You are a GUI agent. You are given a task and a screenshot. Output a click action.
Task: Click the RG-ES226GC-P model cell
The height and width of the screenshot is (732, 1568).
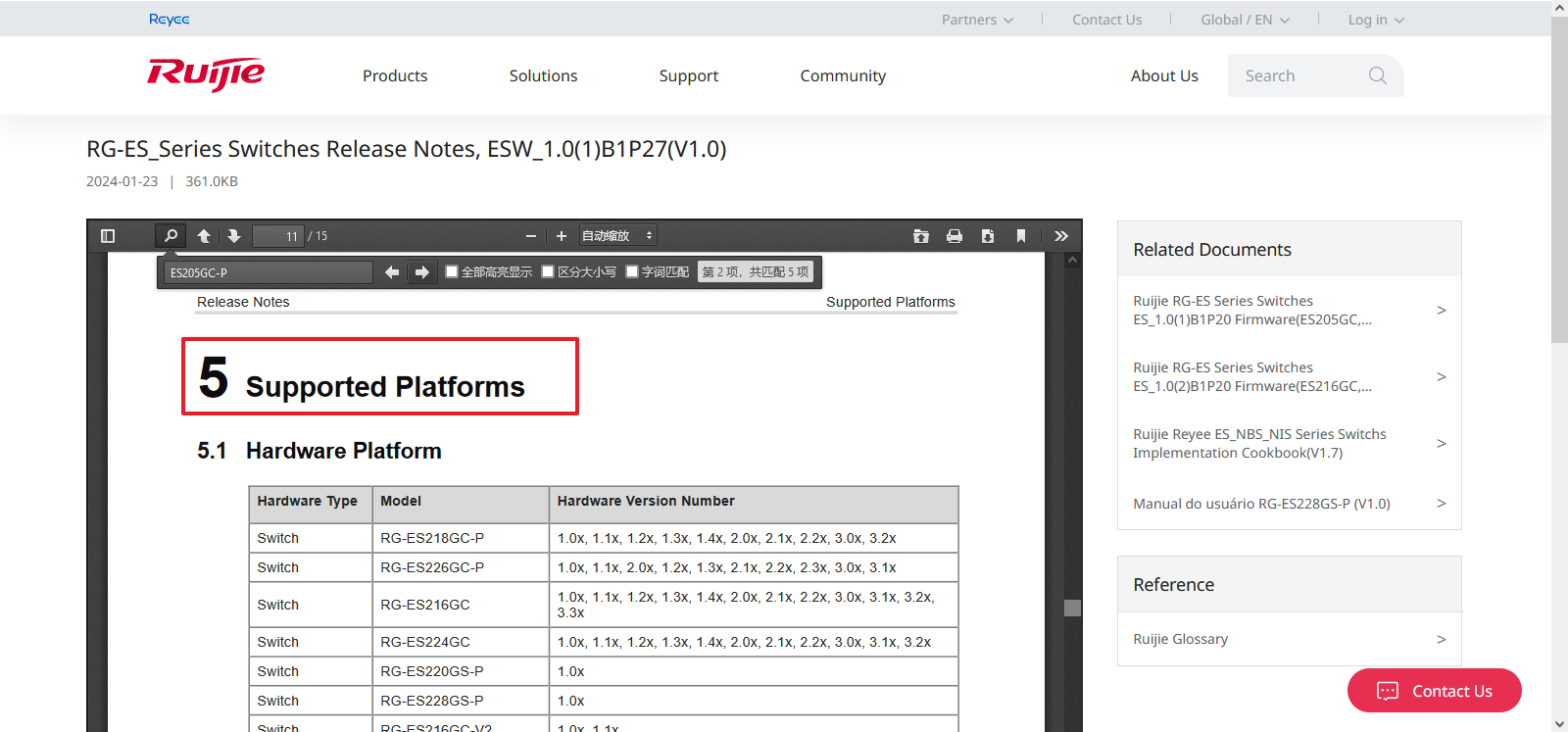[x=461, y=567]
